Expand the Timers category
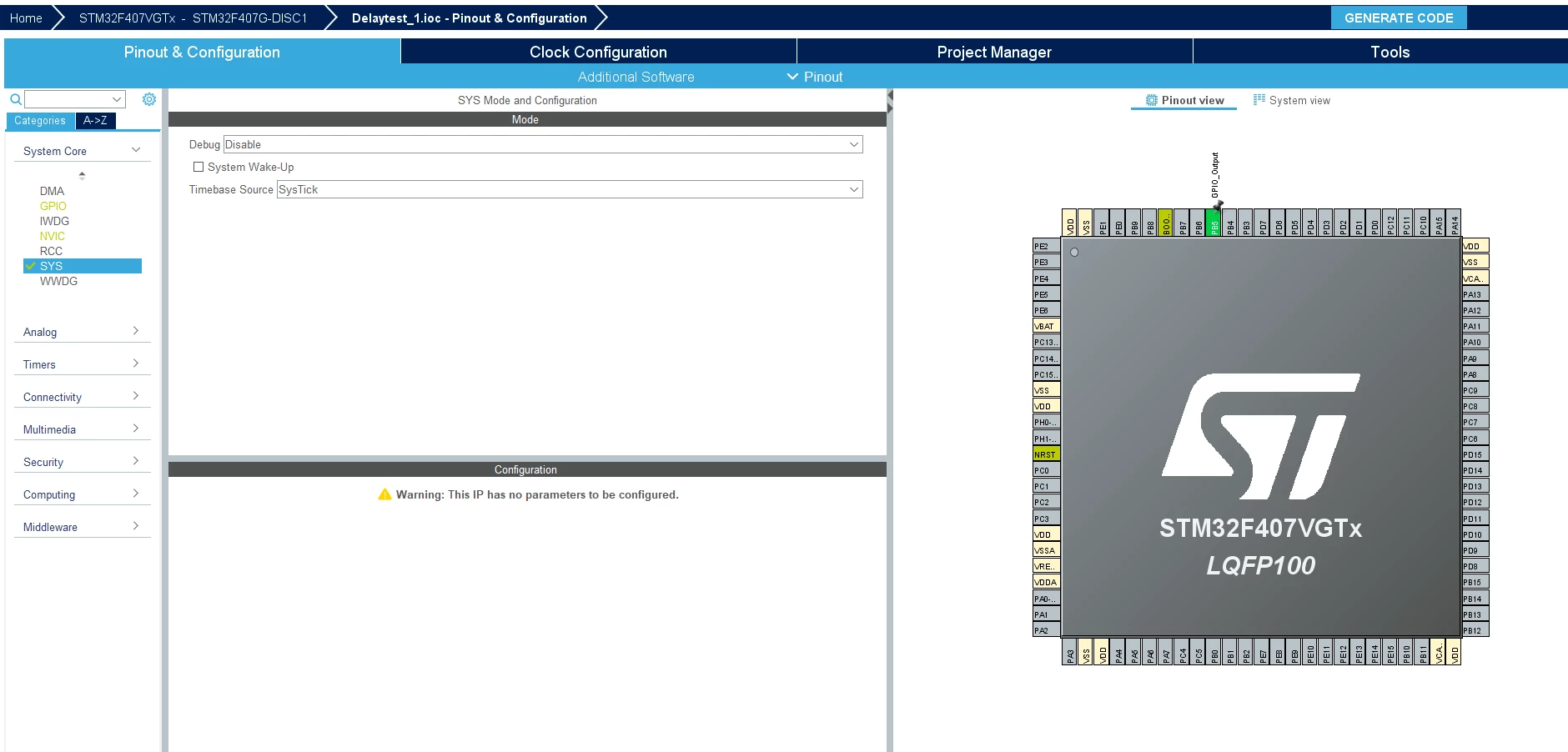The width and height of the screenshot is (1568, 752). pyautogui.click(x=82, y=364)
